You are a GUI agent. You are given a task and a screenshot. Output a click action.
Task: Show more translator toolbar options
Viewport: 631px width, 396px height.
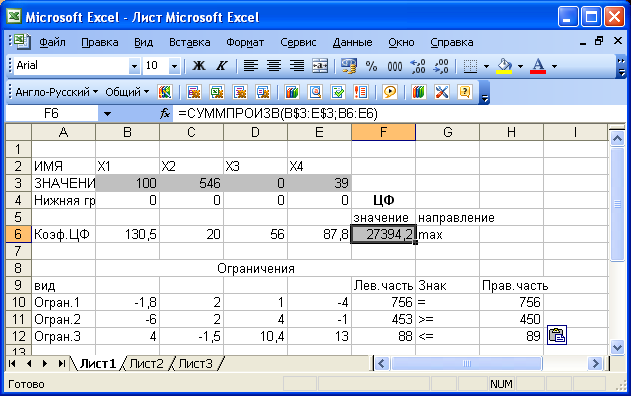tap(485, 93)
